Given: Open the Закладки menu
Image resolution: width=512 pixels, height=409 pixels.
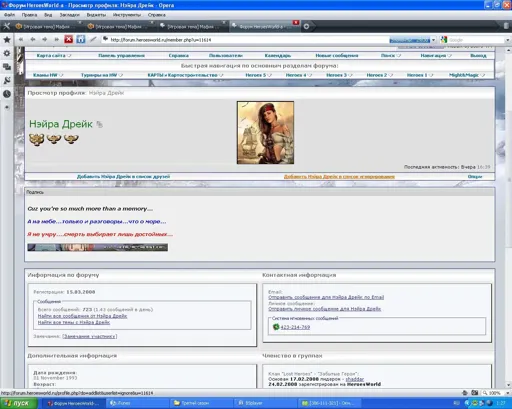Looking at the screenshot, I should (x=69, y=15).
